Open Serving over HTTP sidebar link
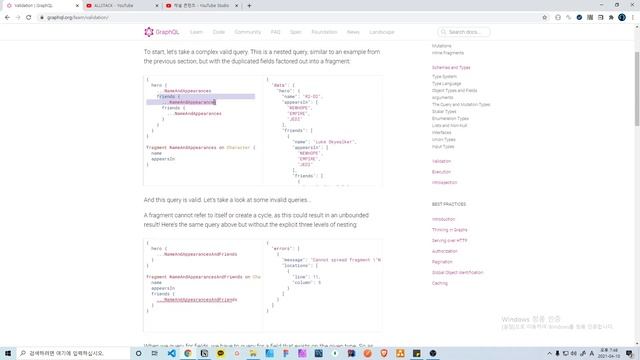Image resolution: width=640 pixels, height=360 pixels. 449,240
